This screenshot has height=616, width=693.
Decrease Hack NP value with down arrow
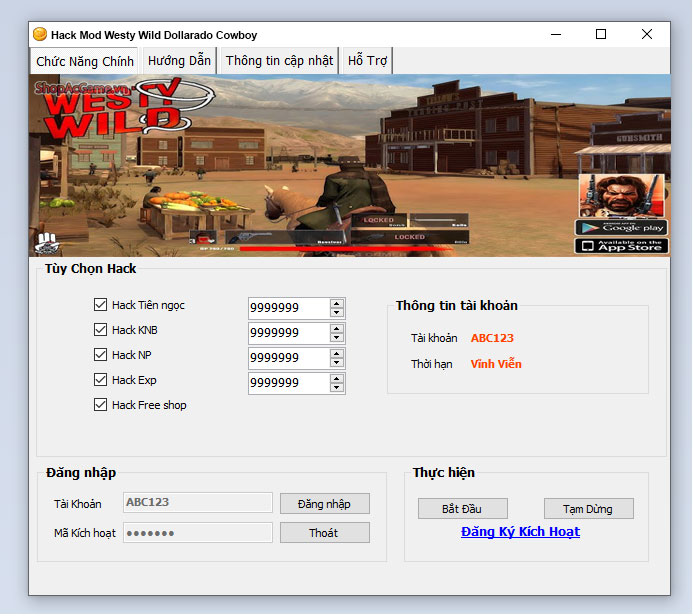pos(337,362)
